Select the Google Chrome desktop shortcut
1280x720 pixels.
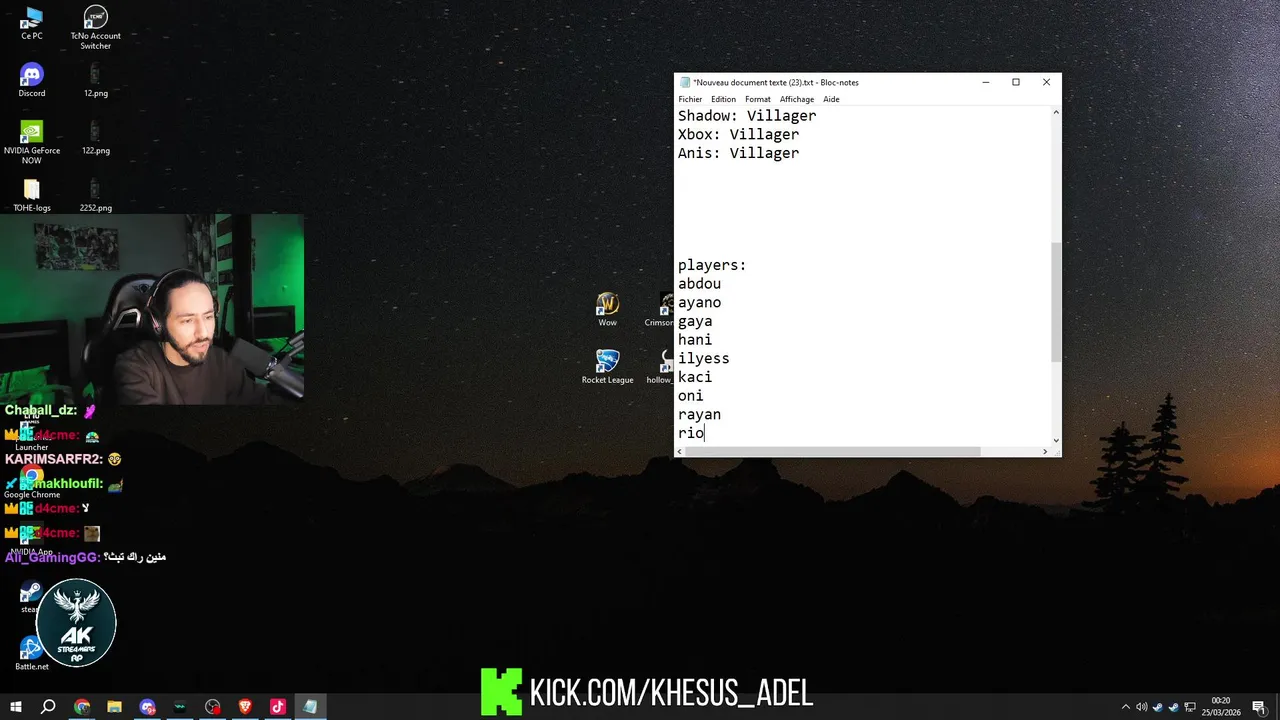click(x=31, y=482)
